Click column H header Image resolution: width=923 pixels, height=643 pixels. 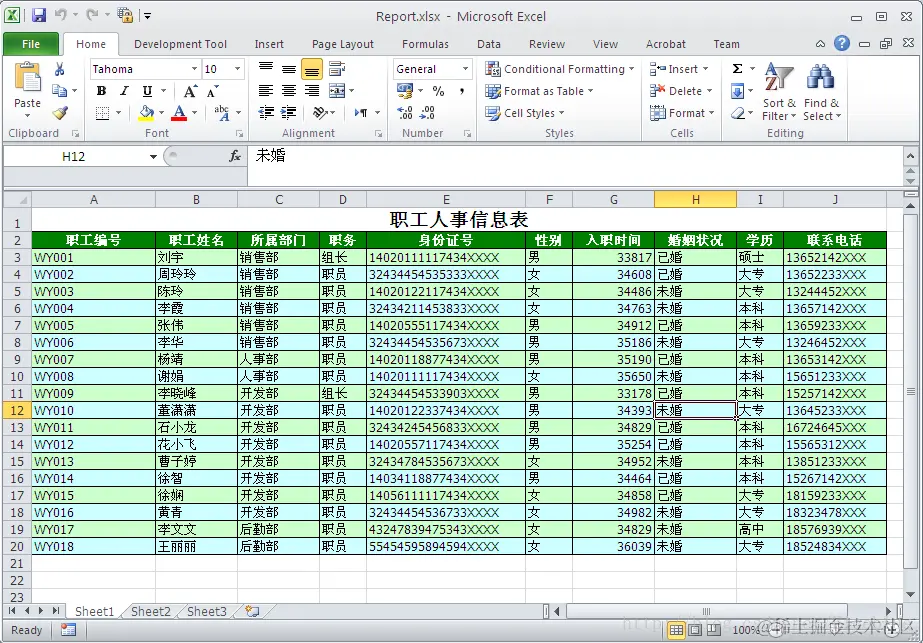(695, 200)
